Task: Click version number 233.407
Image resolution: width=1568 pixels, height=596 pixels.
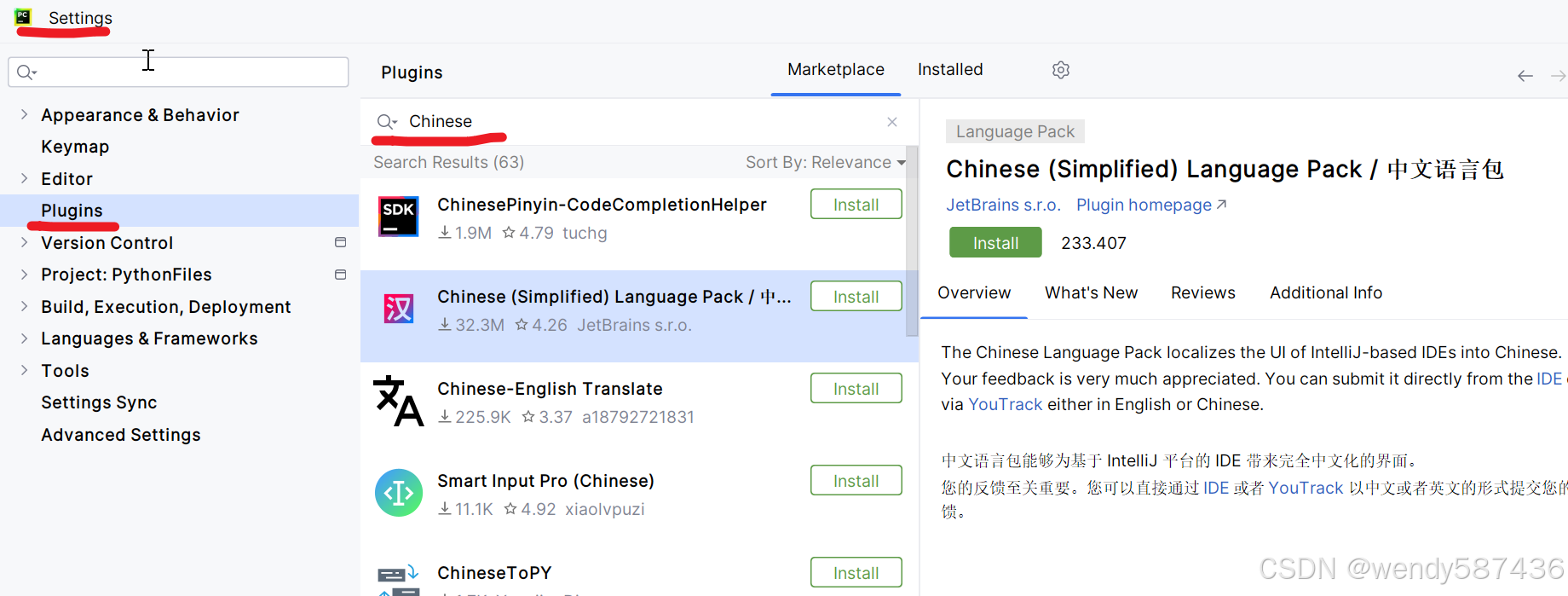Action: (x=1093, y=243)
